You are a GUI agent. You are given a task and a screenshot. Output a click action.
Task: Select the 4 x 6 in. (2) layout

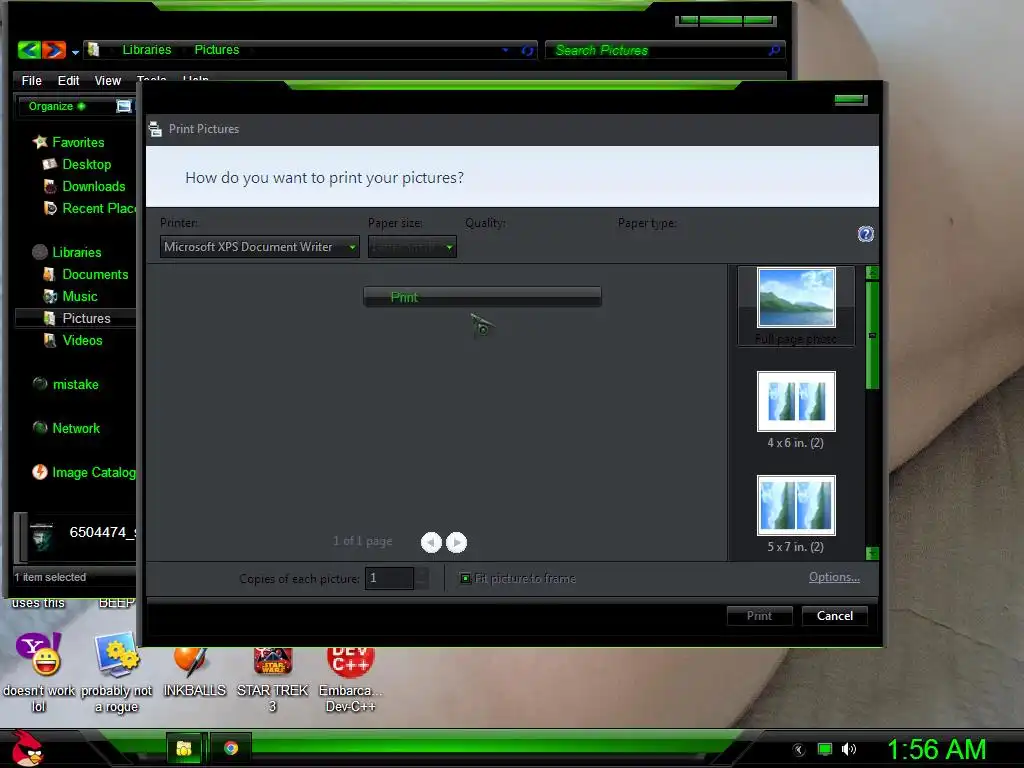(796, 410)
